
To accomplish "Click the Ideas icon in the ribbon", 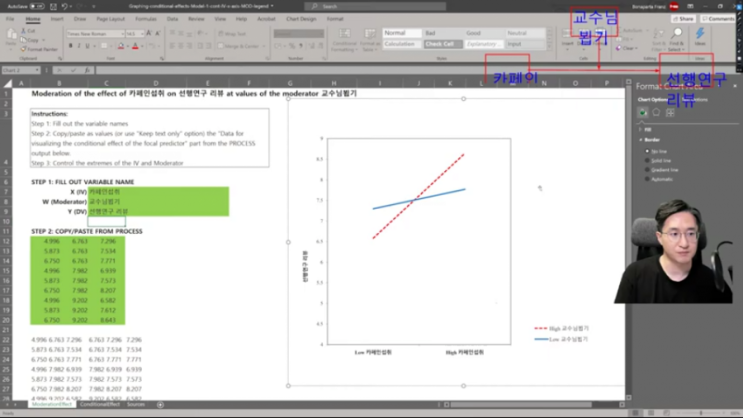I will coord(700,39).
